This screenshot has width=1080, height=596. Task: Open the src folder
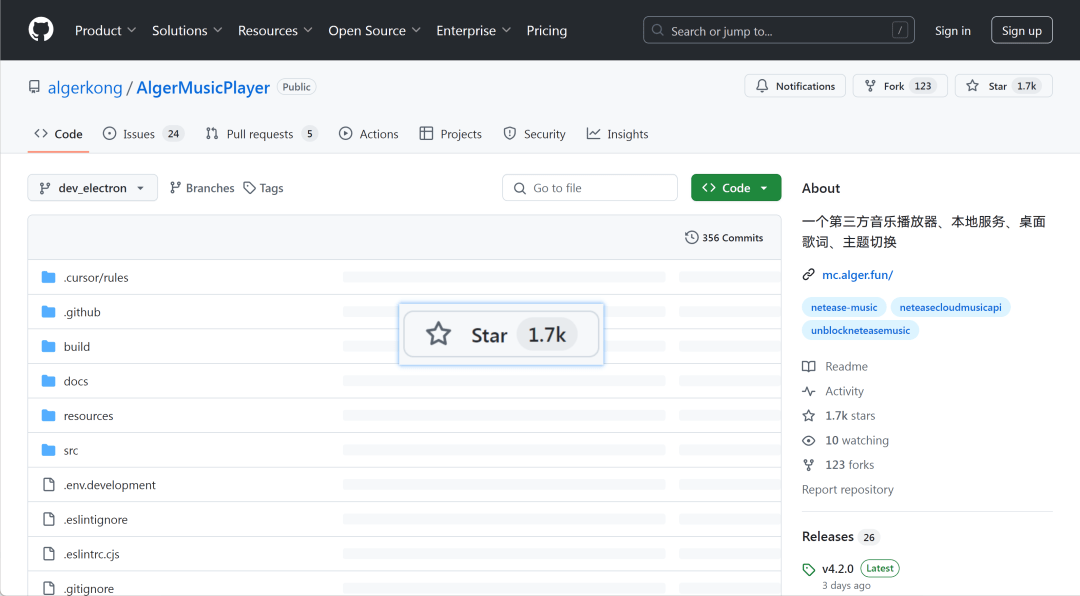pyautogui.click(x=71, y=450)
